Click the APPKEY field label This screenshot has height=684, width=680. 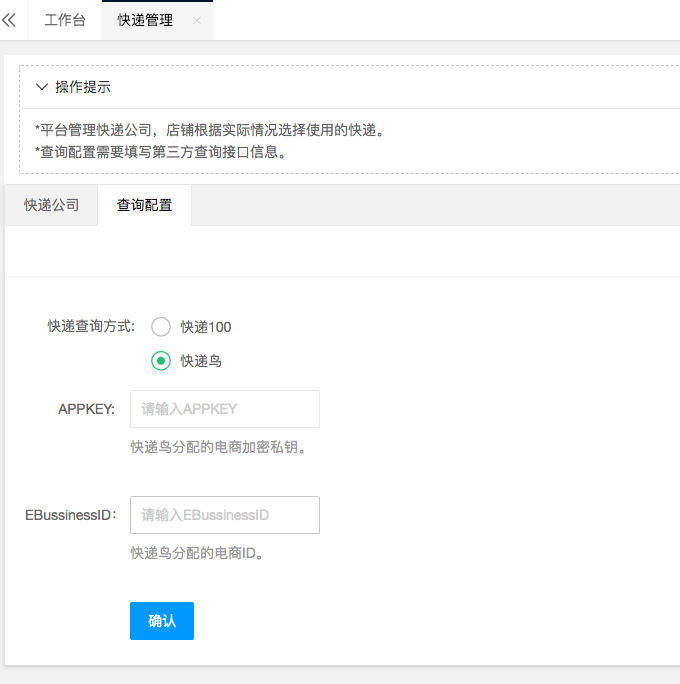[86, 409]
